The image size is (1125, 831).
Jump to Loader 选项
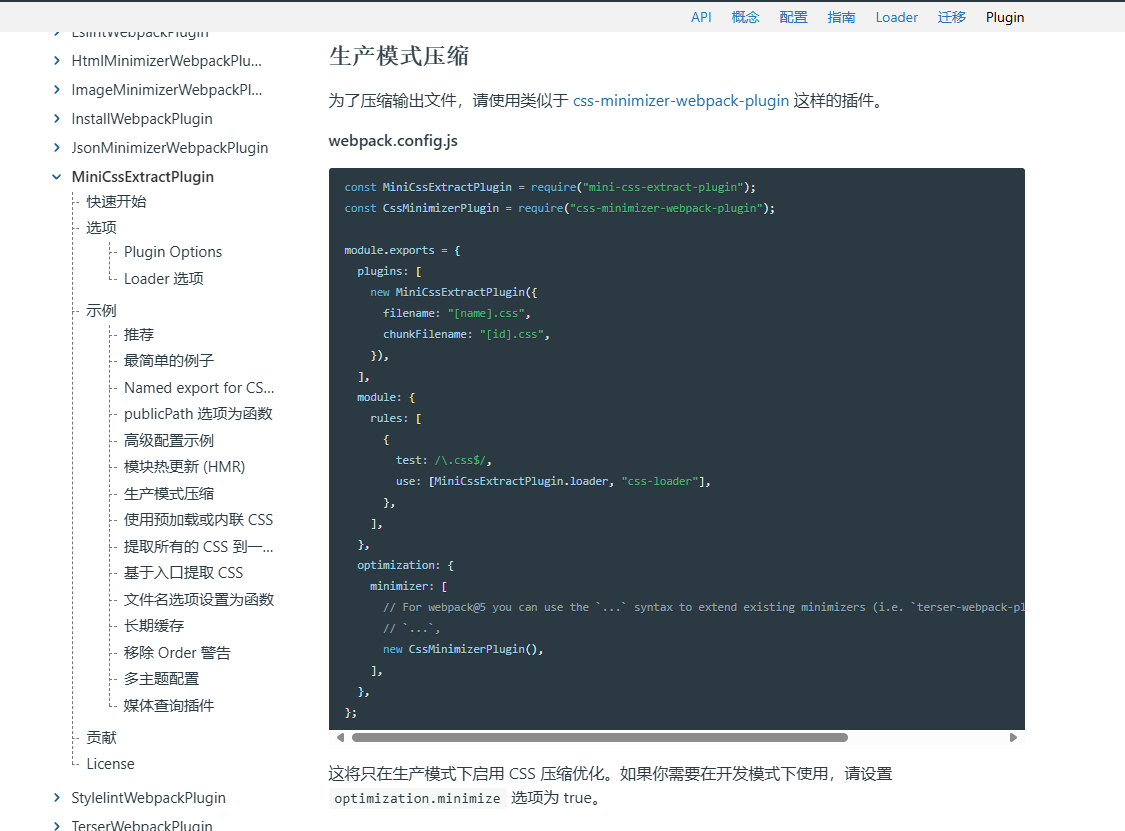164,278
